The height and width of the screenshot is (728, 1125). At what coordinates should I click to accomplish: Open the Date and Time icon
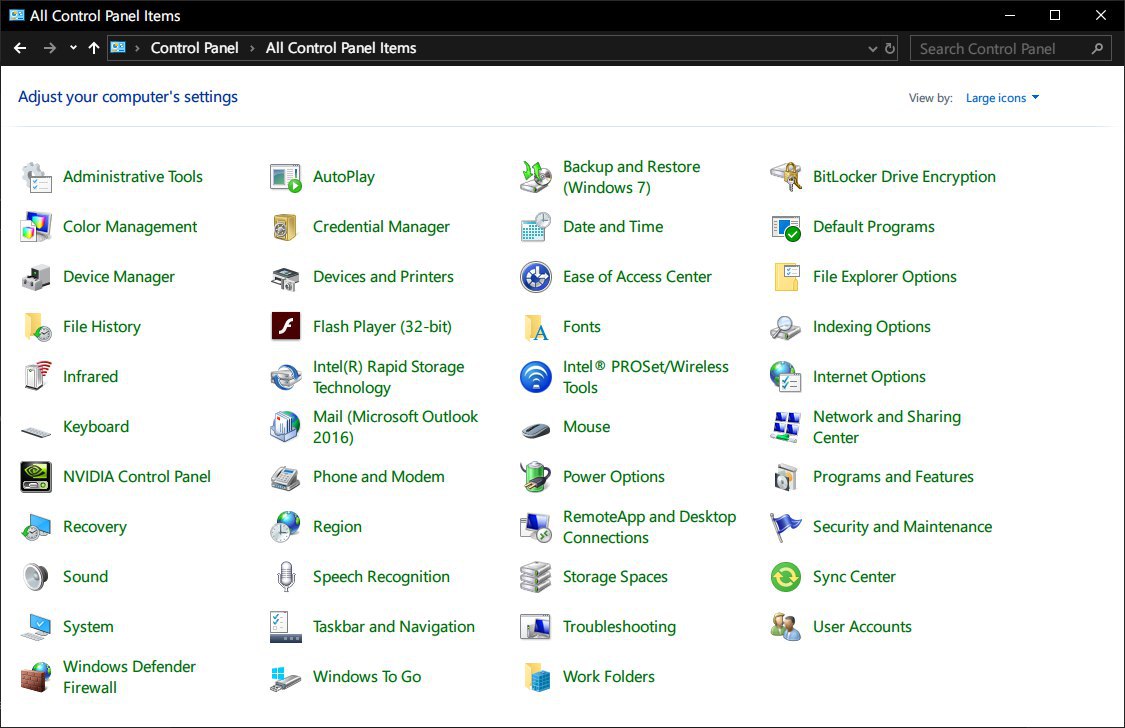pos(535,227)
